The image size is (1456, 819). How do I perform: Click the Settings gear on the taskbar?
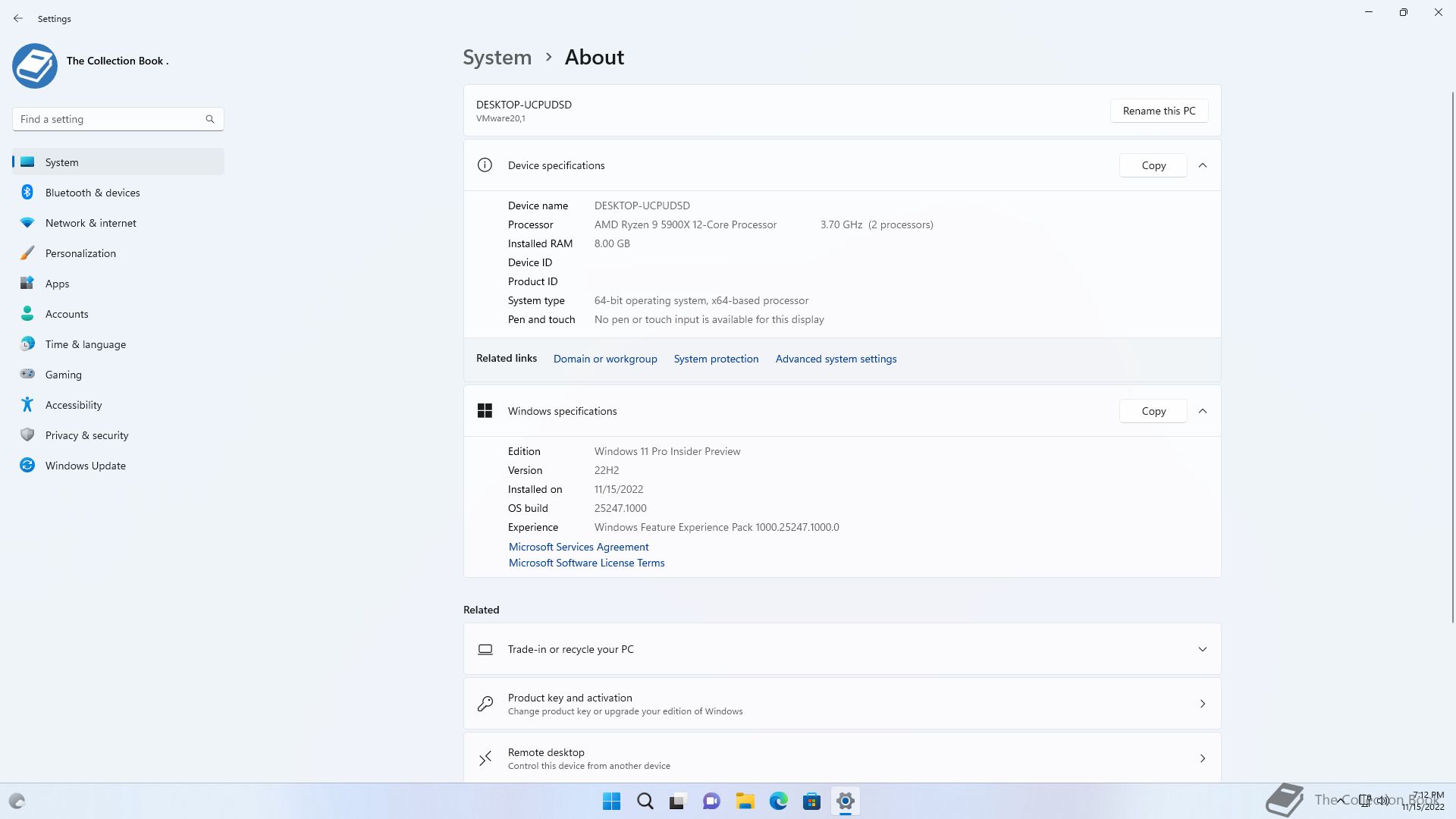(846, 802)
